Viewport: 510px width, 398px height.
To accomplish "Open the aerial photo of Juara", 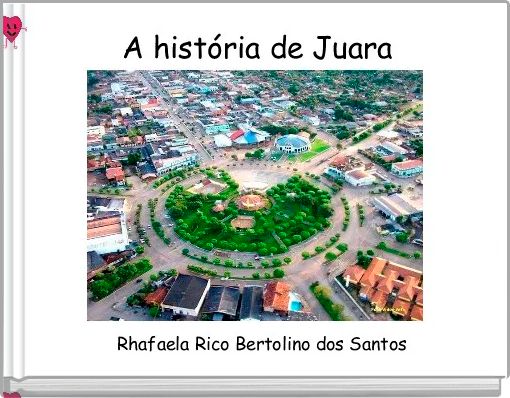I will (x=255, y=195).
